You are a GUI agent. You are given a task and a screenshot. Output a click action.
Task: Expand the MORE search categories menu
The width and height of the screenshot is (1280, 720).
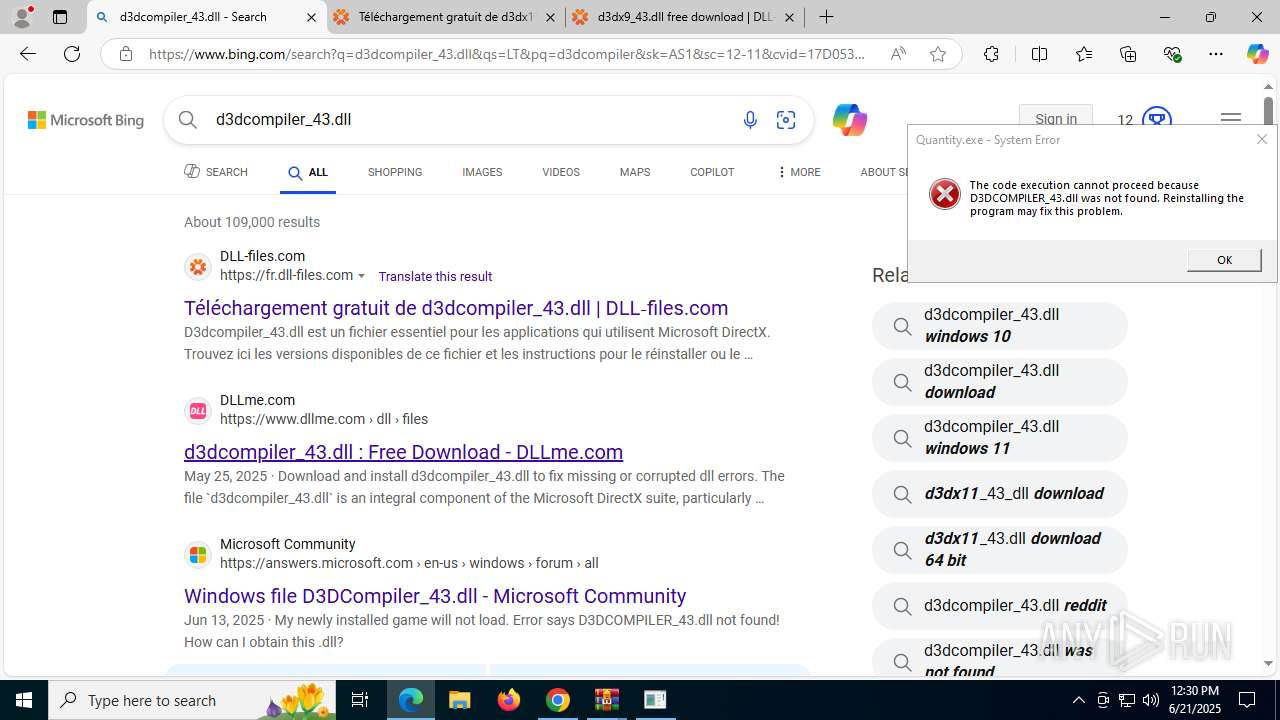(x=798, y=172)
